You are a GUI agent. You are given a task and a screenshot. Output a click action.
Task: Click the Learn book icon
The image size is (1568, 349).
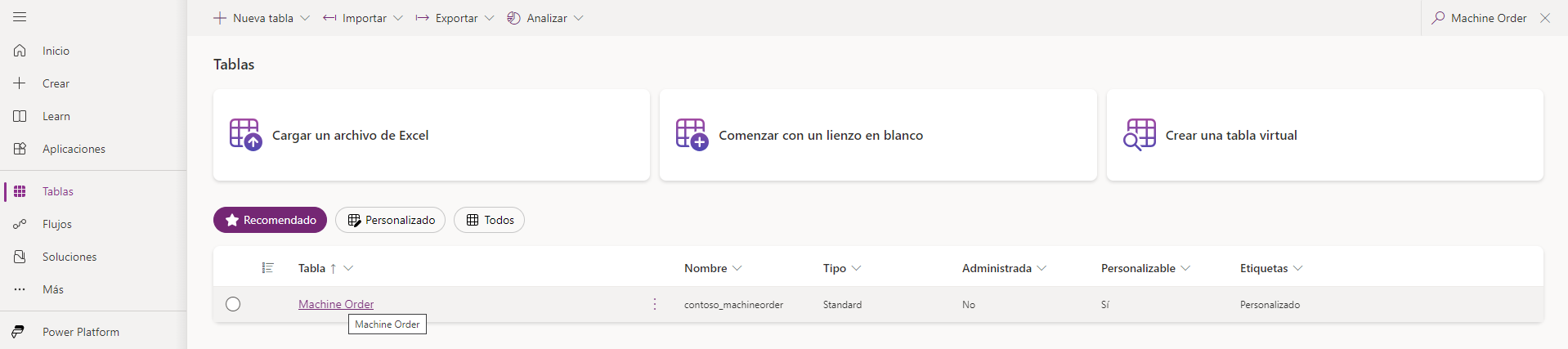(20, 116)
